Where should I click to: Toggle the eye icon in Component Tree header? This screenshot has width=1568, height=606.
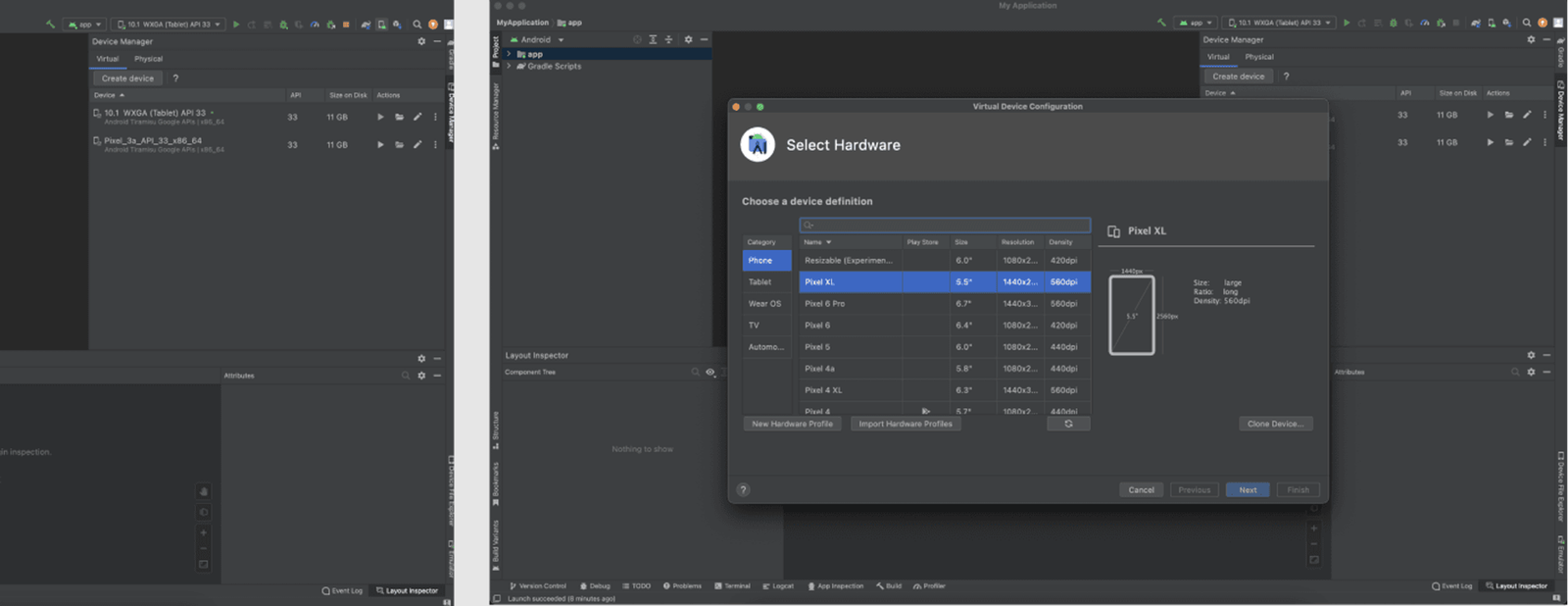tap(710, 372)
